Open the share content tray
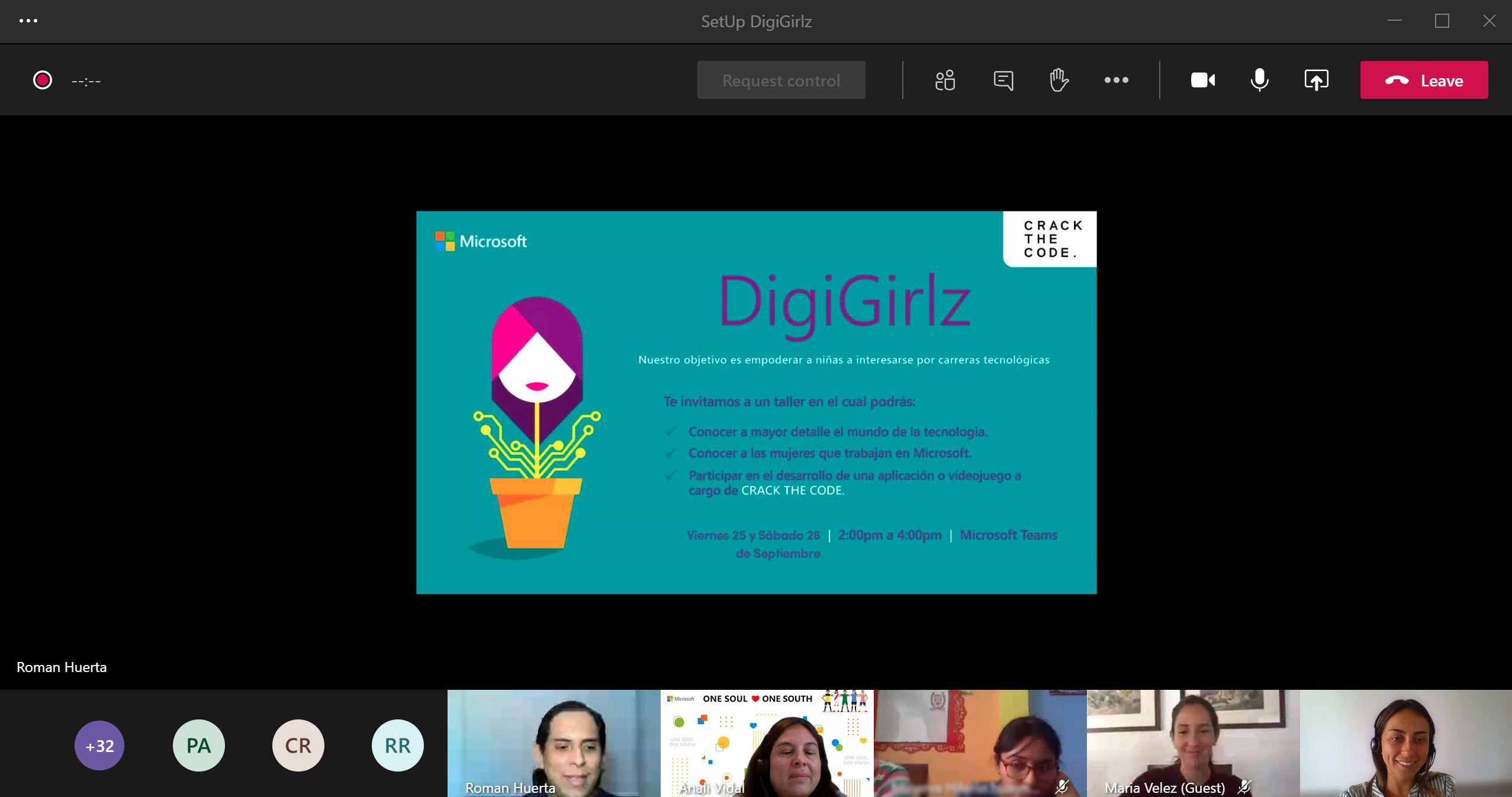Viewport: 1512px width, 797px height. (1315, 80)
